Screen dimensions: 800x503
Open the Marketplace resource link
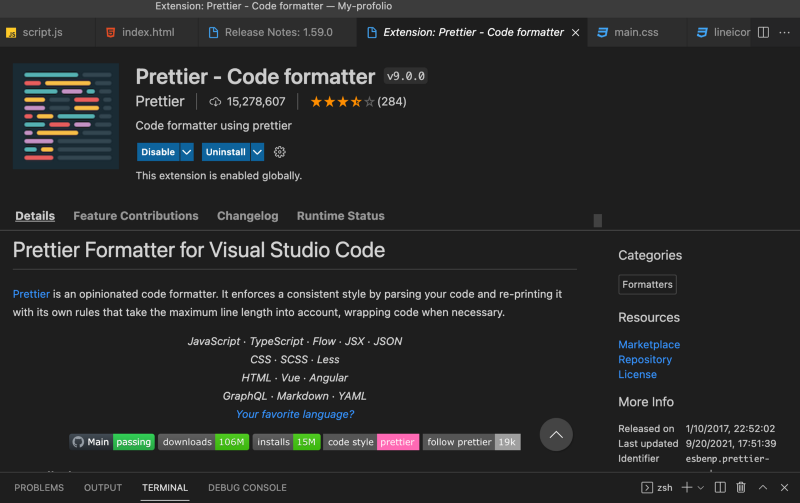pos(649,344)
